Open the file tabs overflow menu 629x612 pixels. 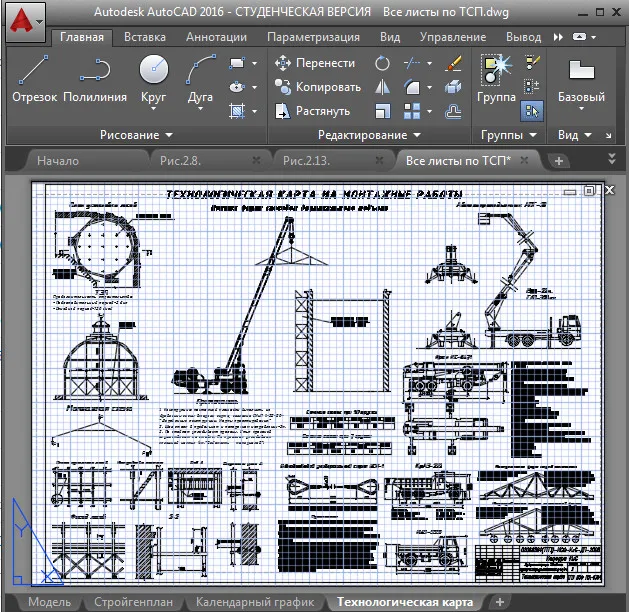point(612,158)
